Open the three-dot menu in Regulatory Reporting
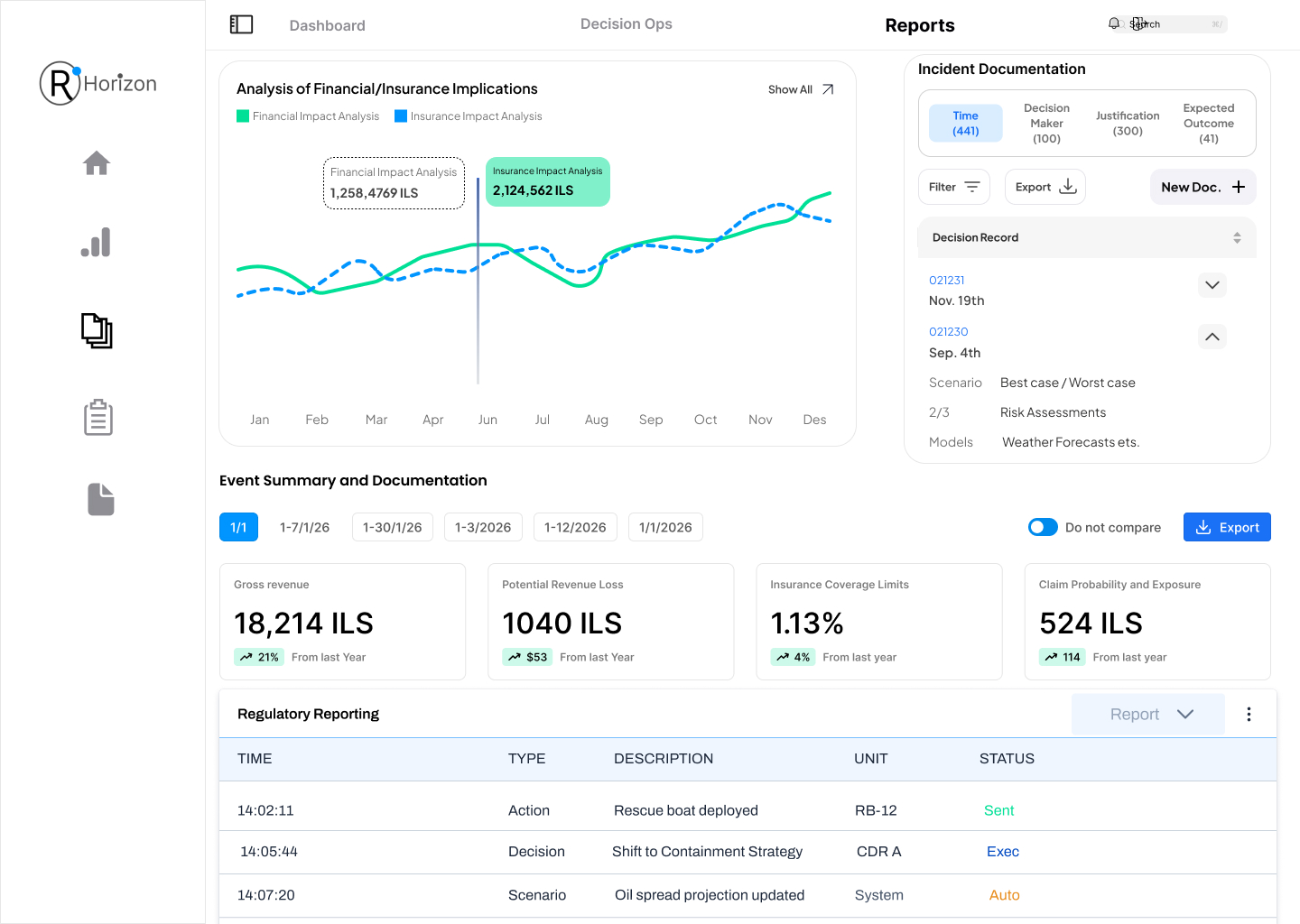1300x924 pixels. pos(1249,715)
